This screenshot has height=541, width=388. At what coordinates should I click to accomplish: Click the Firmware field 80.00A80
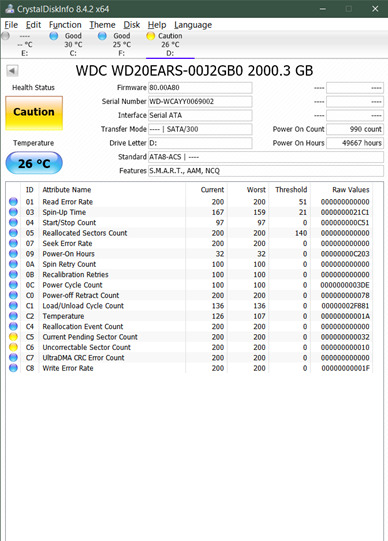click(x=200, y=88)
